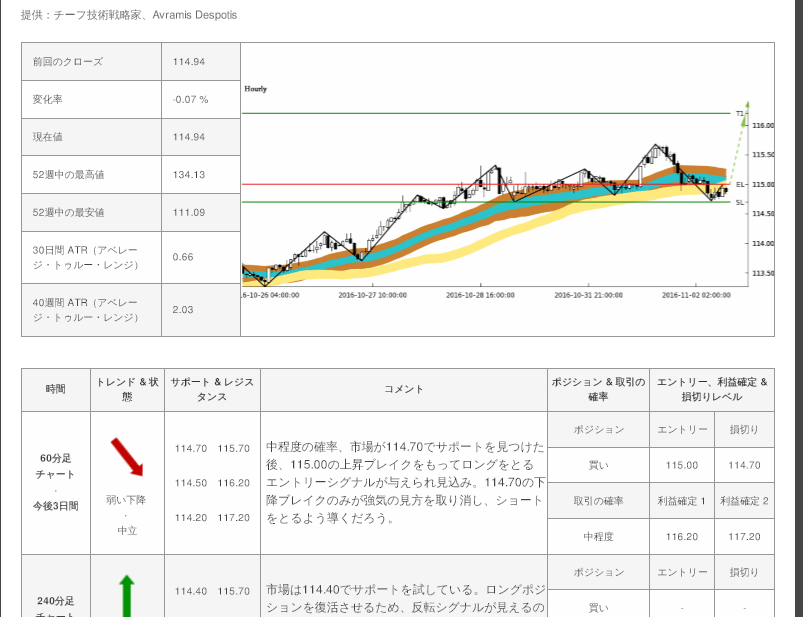Click the 買い position in the 60分足 row
Image resolution: width=803 pixels, height=617 pixels.
(x=598, y=465)
